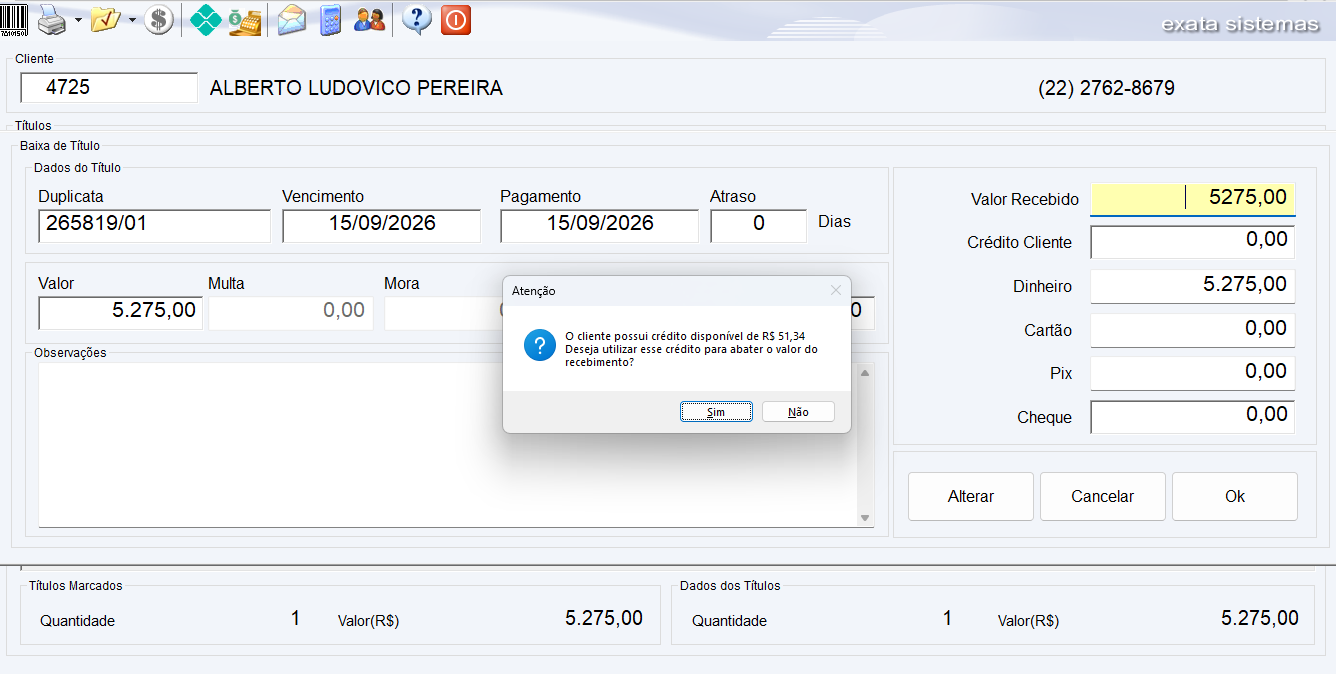Click the Atraso days field
This screenshot has height=674, width=1336.
758,225
